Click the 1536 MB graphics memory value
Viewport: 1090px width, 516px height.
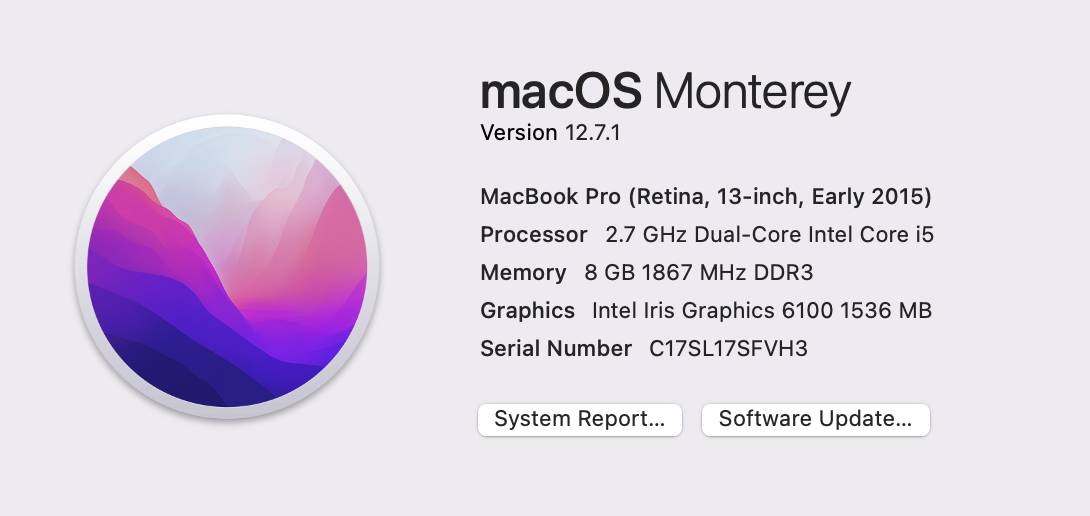pyautogui.click(x=886, y=311)
